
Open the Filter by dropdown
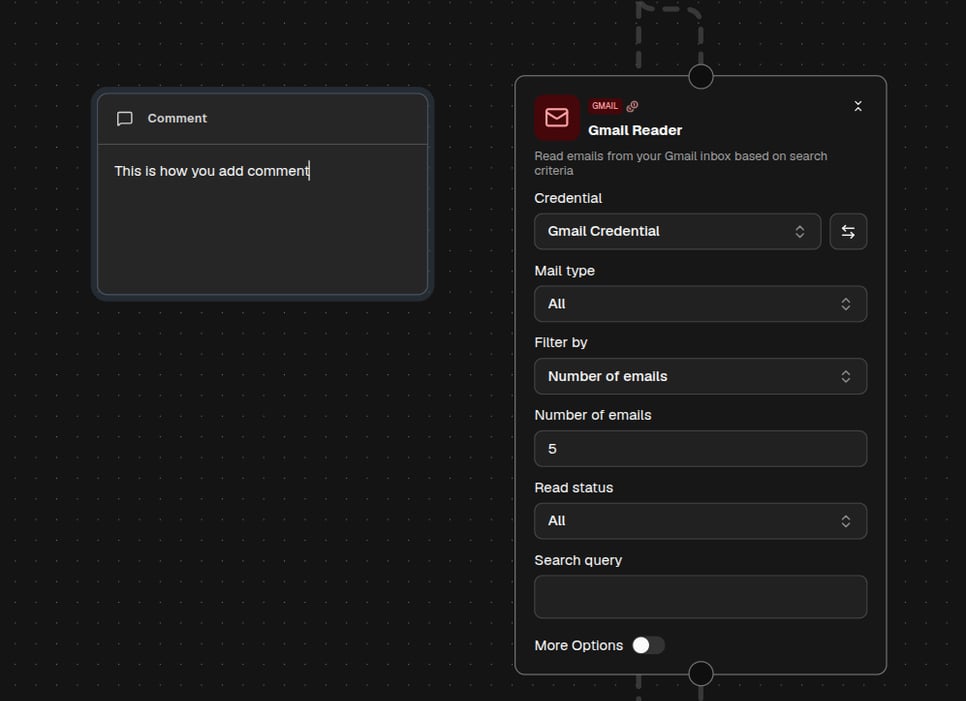700,376
